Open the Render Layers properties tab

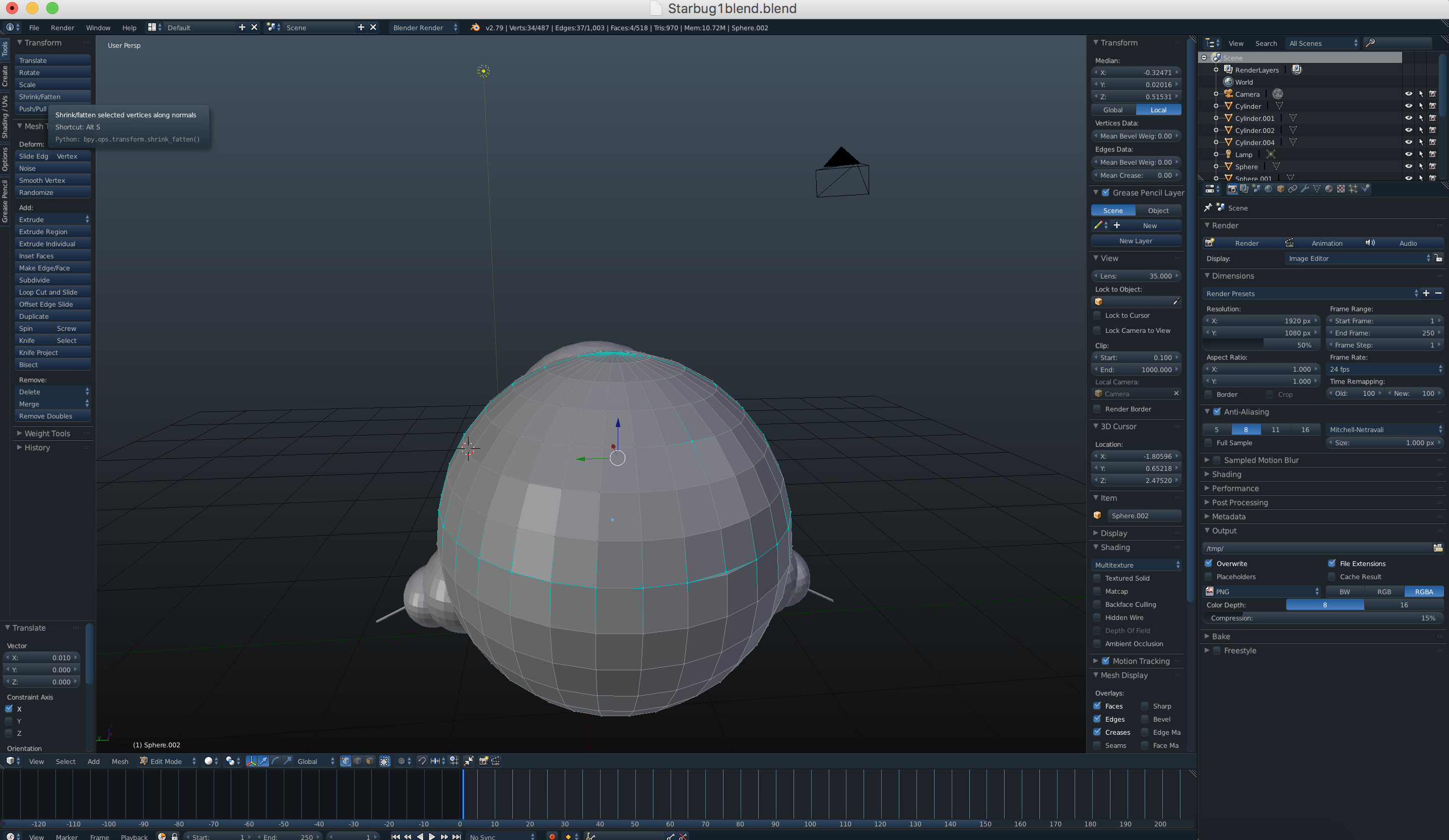(x=1244, y=188)
